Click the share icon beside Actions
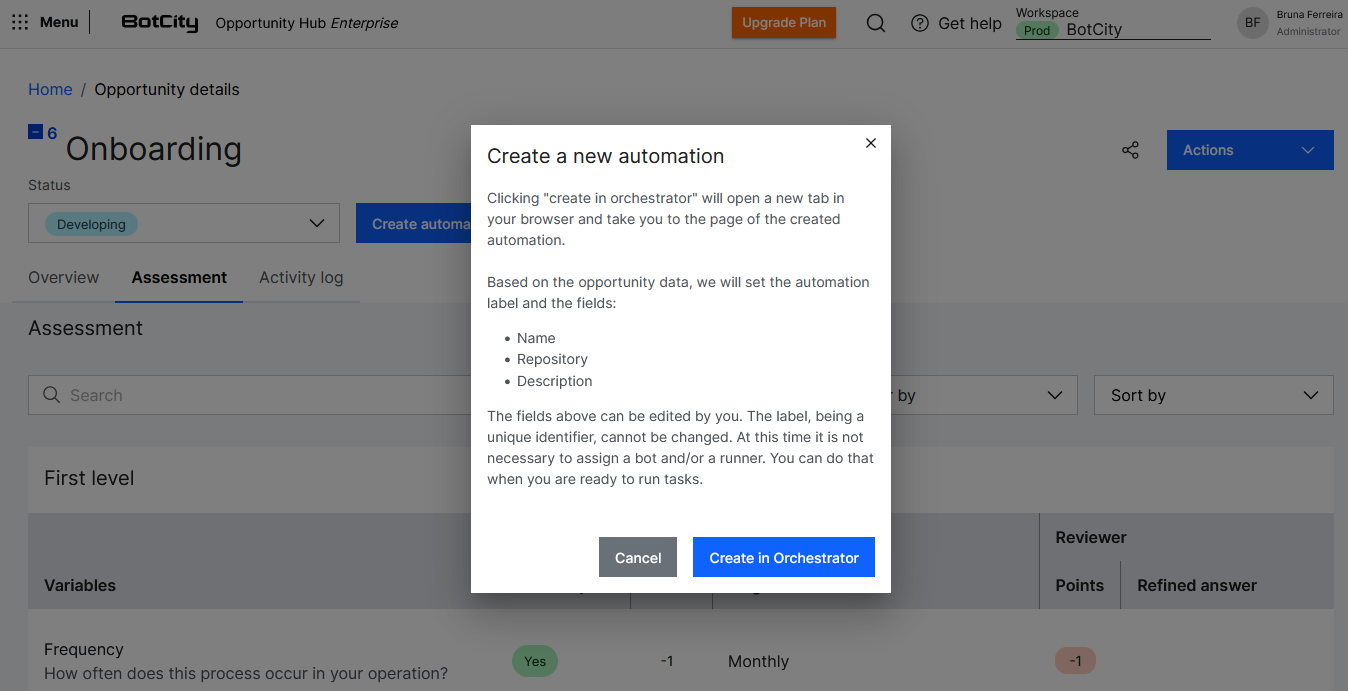 point(1130,150)
